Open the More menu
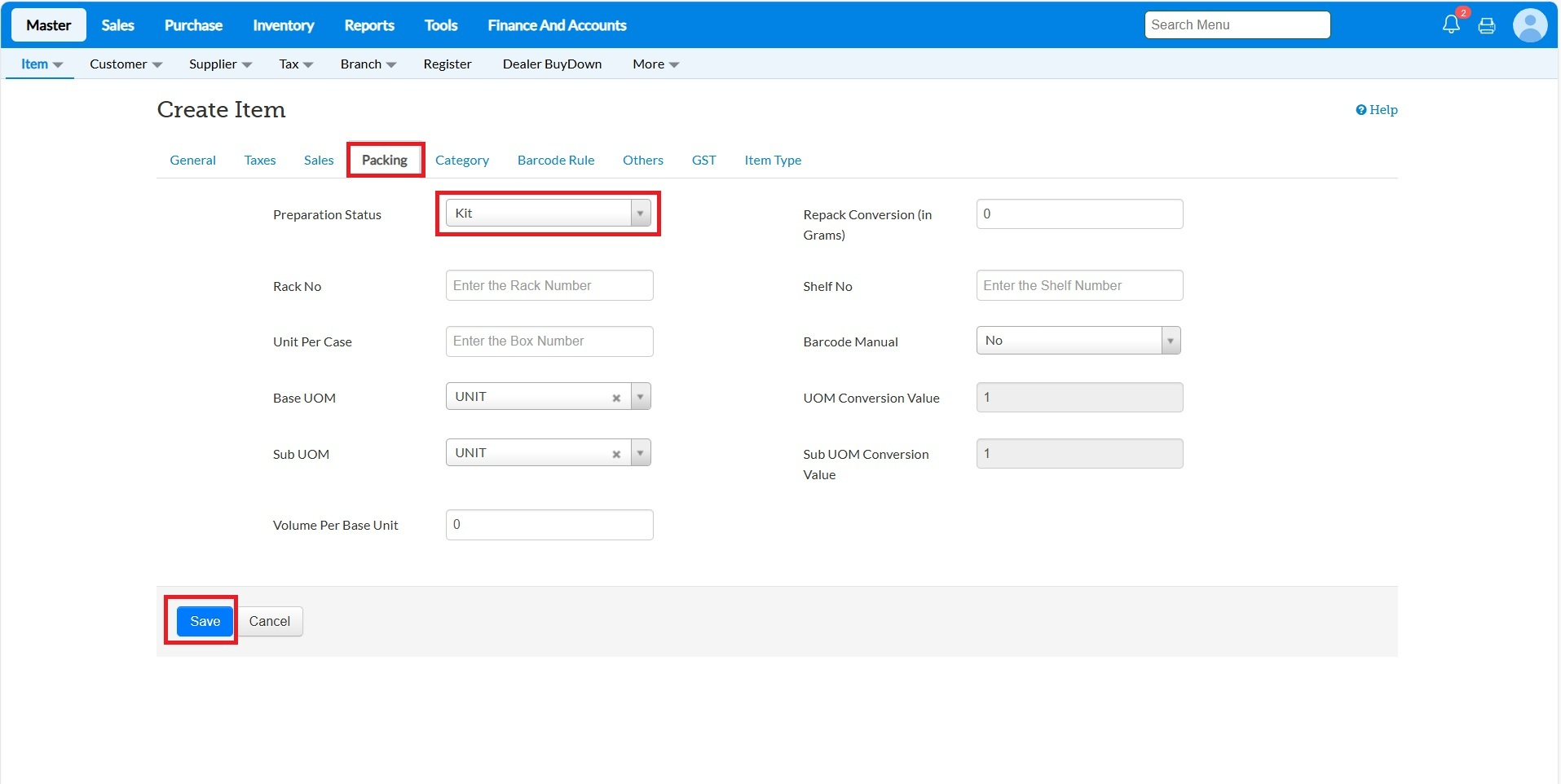The height and width of the screenshot is (784, 1561). coord(655,64)
